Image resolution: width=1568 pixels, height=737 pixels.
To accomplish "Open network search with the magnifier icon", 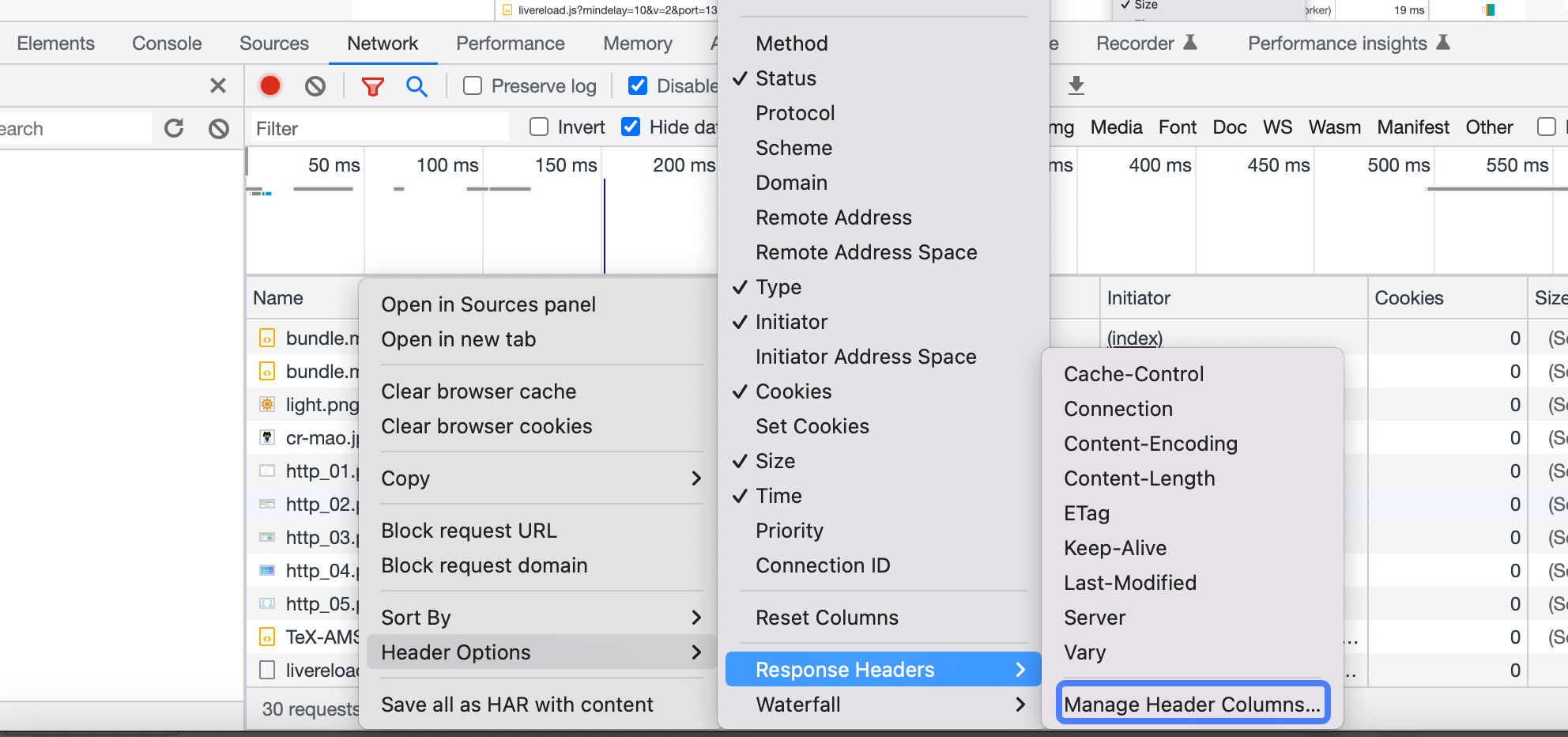I will click(x=416, y=86).
